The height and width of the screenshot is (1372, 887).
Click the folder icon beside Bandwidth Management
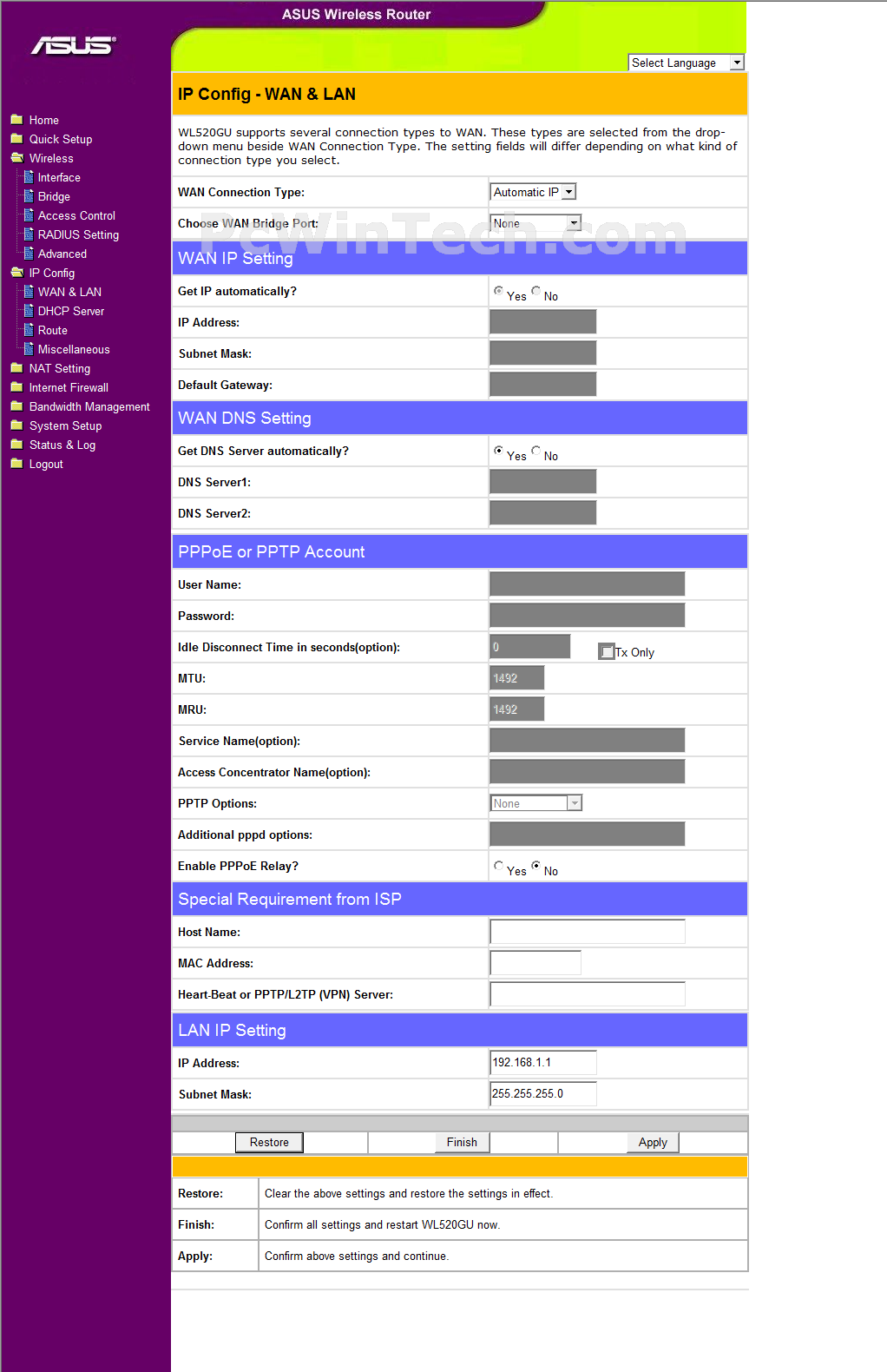pyautogui.click(x=16, y=406)
